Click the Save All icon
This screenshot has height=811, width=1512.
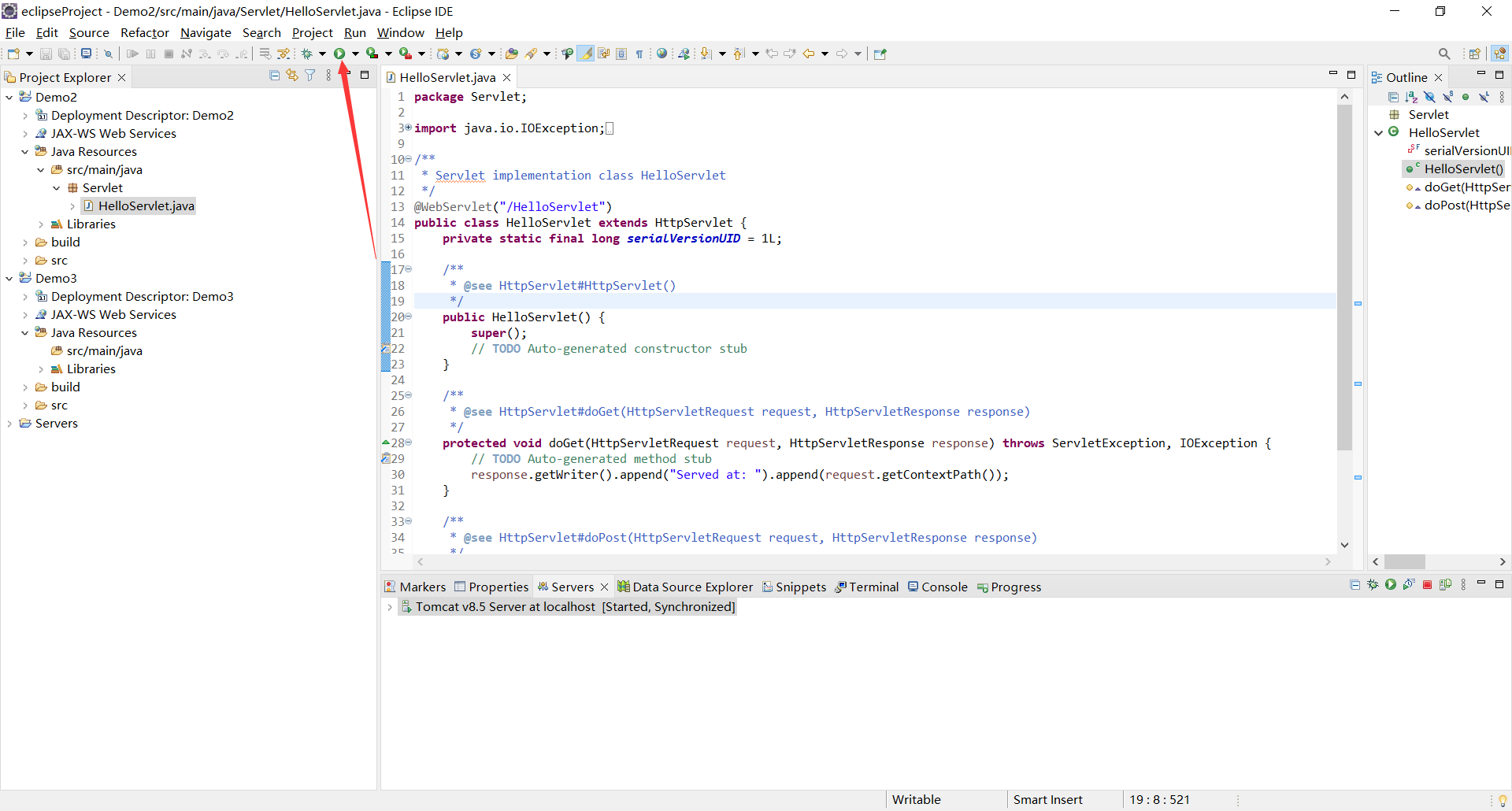tap(64, 54)
